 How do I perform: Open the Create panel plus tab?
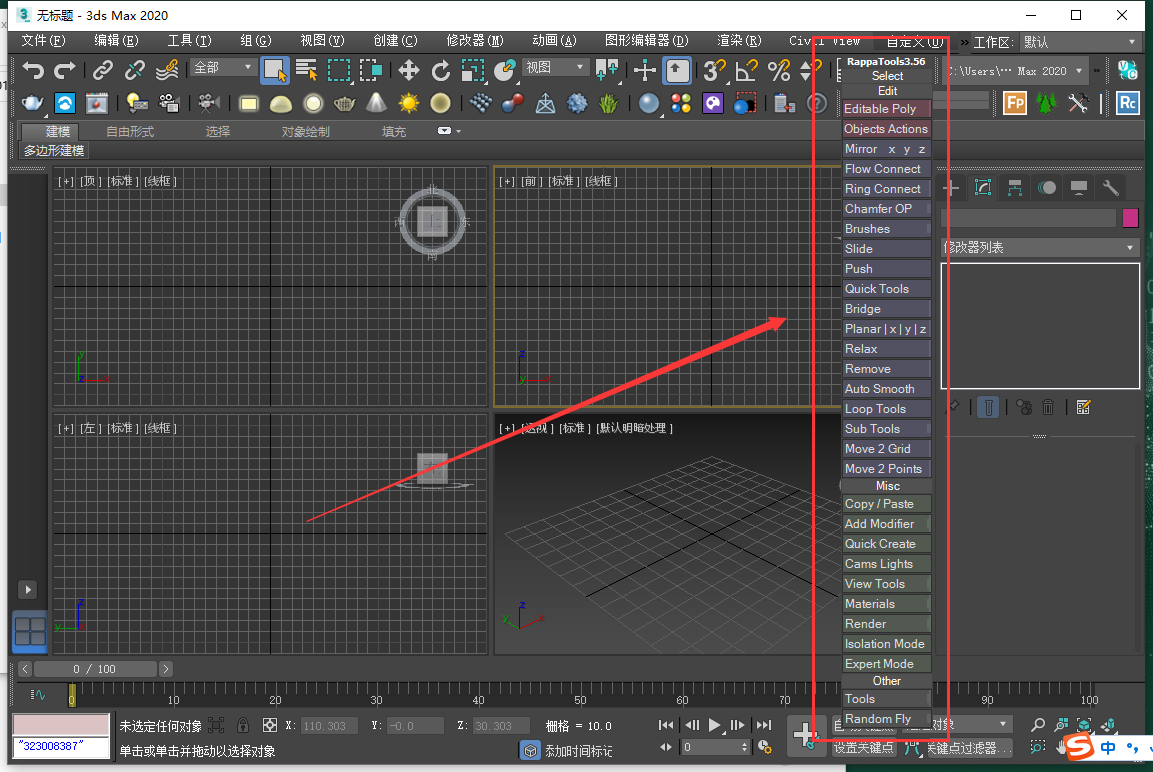(951, 188)
